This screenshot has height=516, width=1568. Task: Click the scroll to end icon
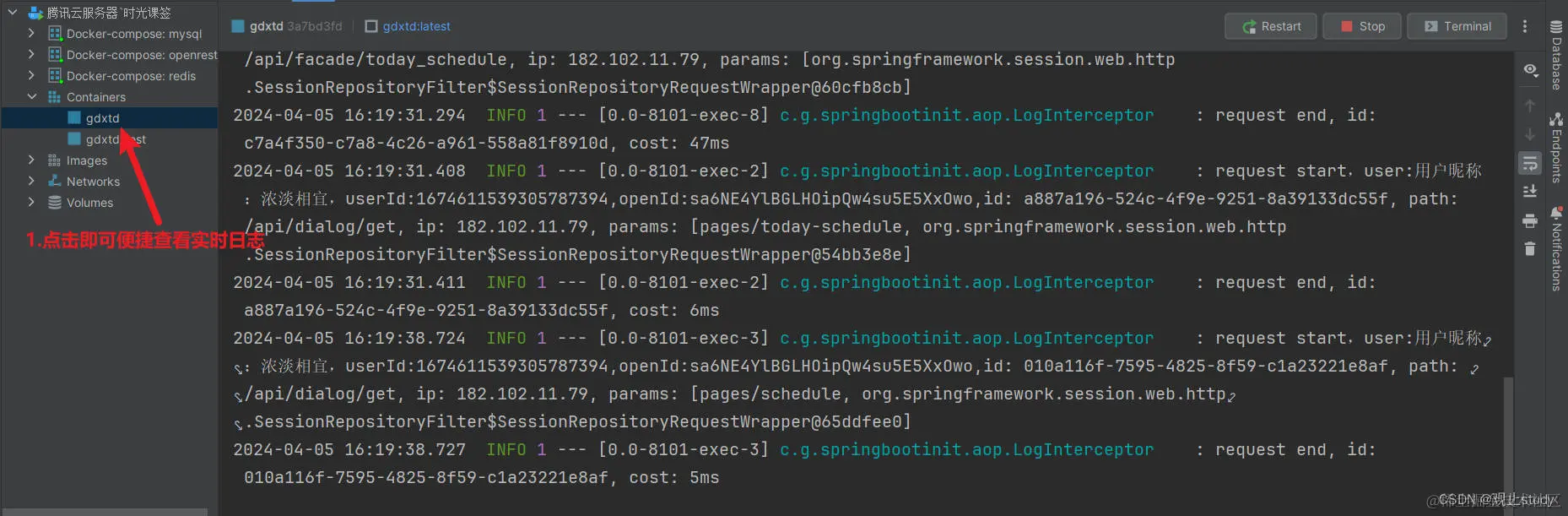point(1529,192)
